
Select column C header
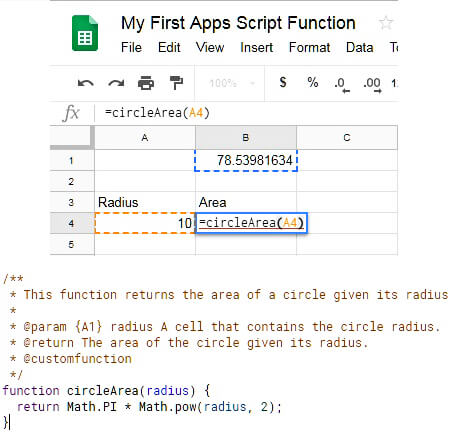pos(347,138)
